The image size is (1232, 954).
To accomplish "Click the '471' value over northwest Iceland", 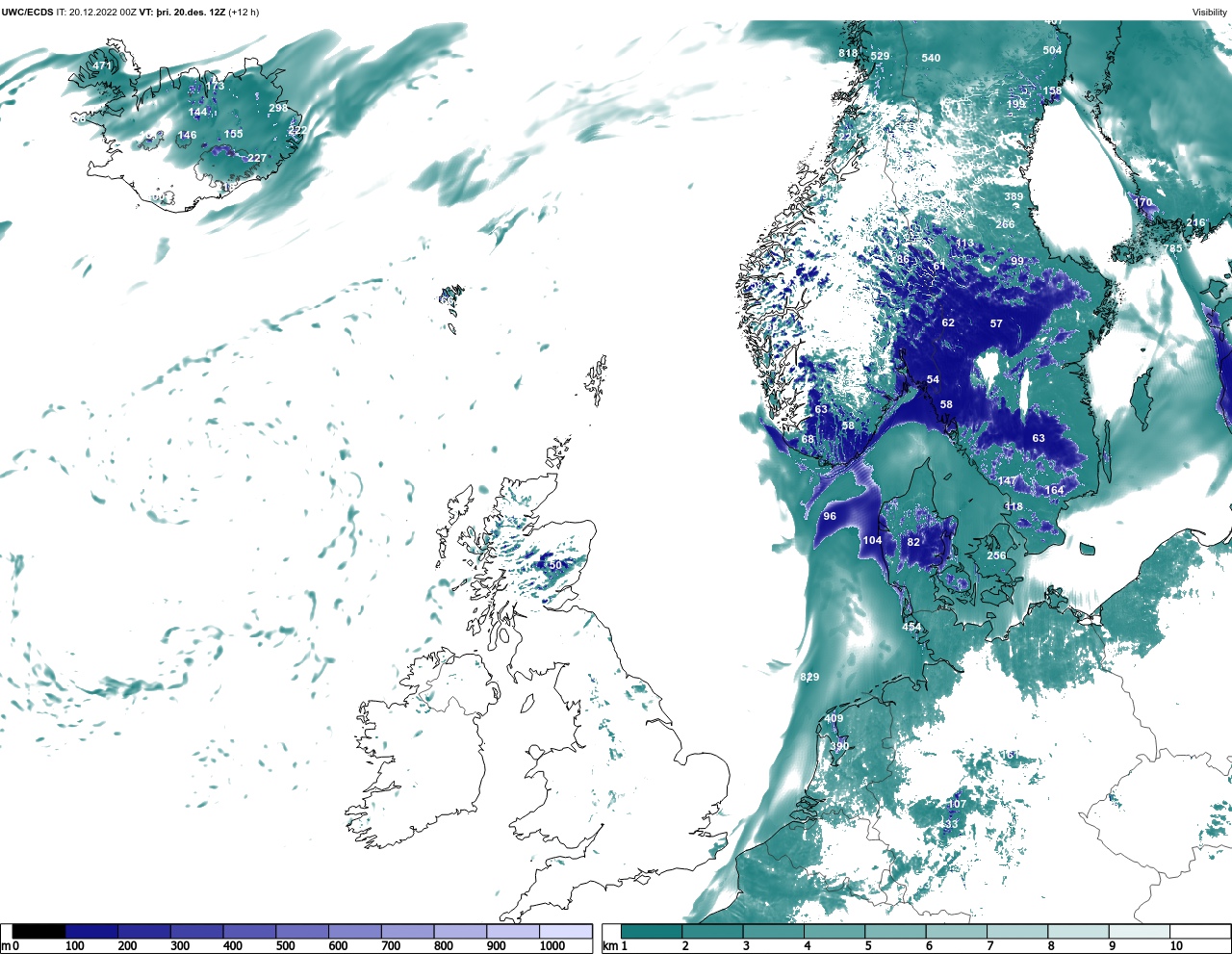I will click(102, 65).
